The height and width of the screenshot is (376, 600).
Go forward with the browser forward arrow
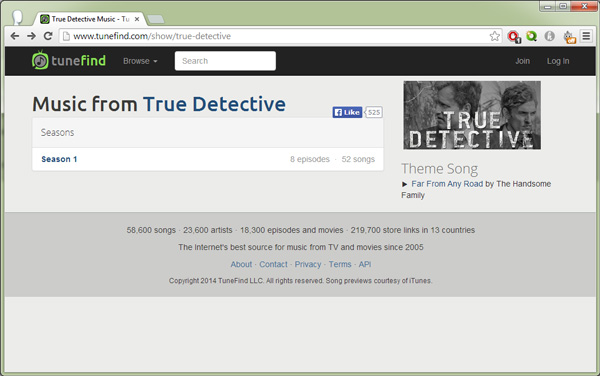coord(31,36)
